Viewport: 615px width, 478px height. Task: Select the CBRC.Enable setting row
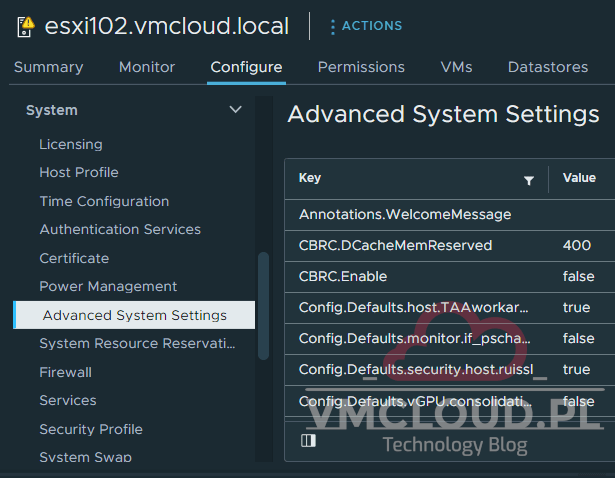pos(343,275)
